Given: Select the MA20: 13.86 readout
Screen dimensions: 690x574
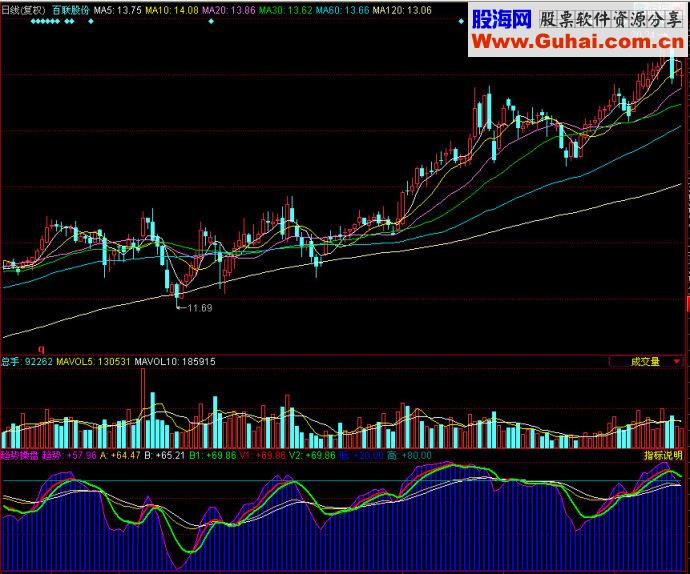Looking at the screenshot, I should (x=229, y=10).
